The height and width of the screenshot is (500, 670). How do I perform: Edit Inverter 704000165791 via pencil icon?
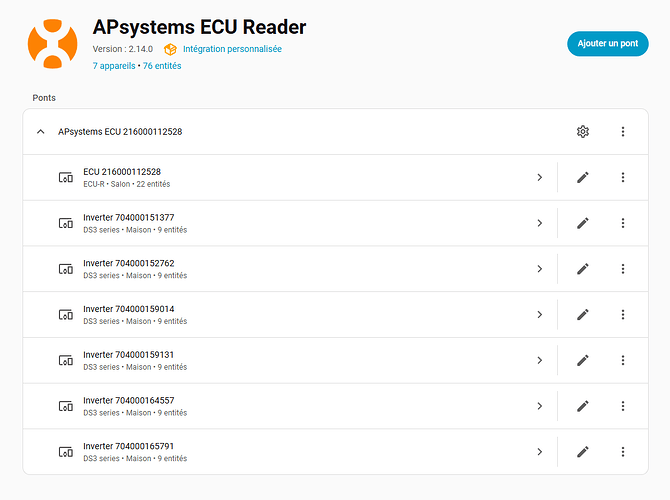point(583,452)
